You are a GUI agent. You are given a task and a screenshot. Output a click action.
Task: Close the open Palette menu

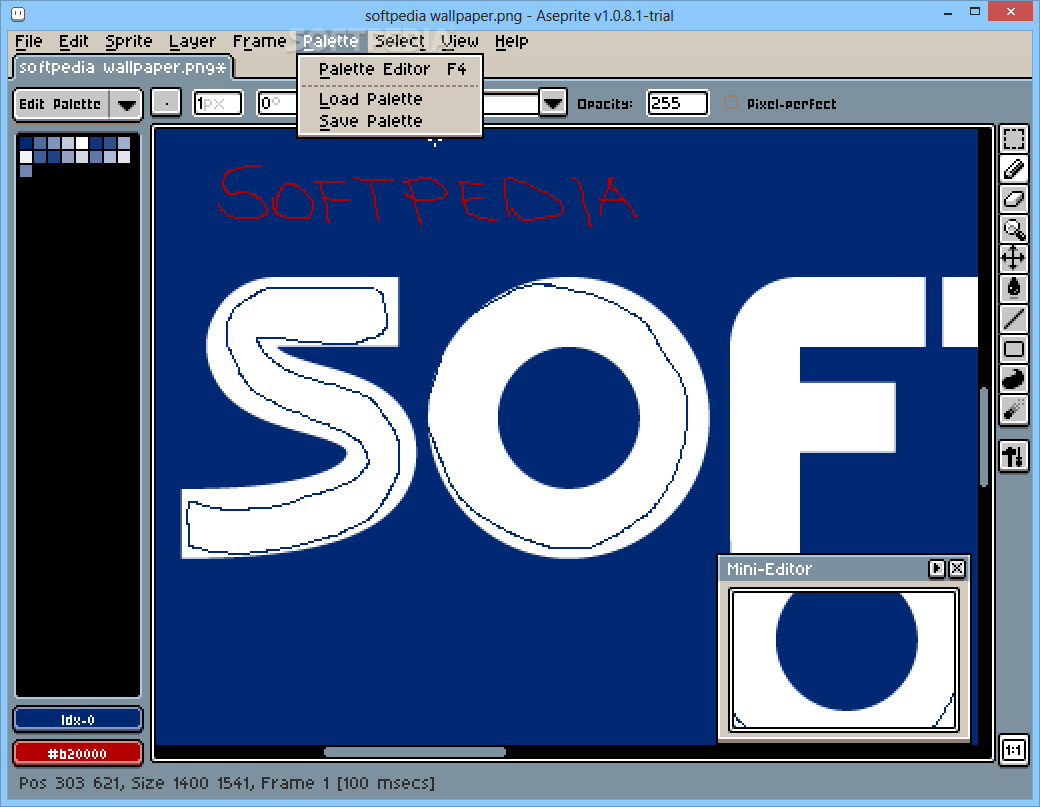(330, 41)
